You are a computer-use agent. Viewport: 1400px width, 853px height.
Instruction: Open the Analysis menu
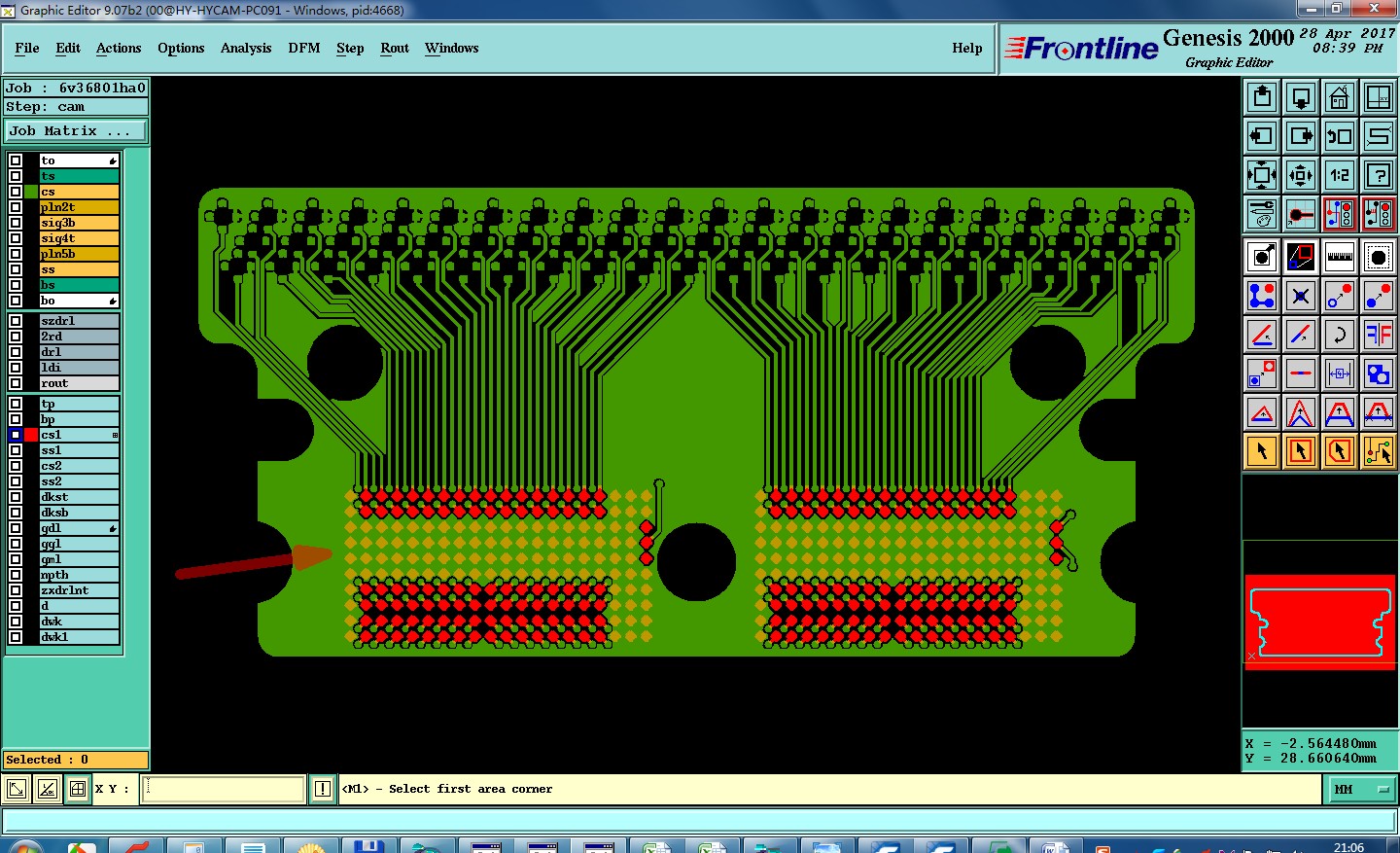click(245, 48)
